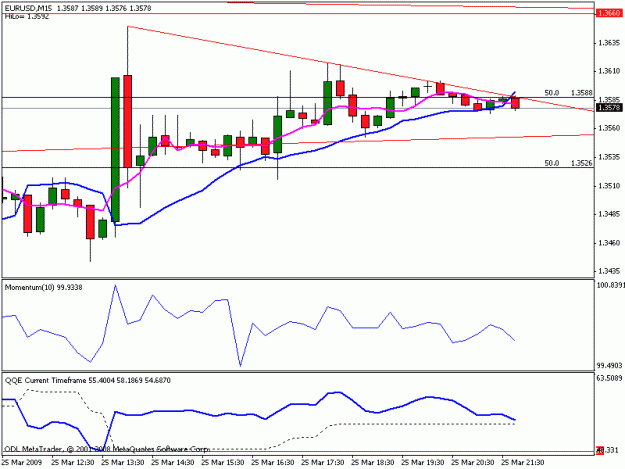
Task: Click the 1.3435 price axis label
Action: coord(609,271)
